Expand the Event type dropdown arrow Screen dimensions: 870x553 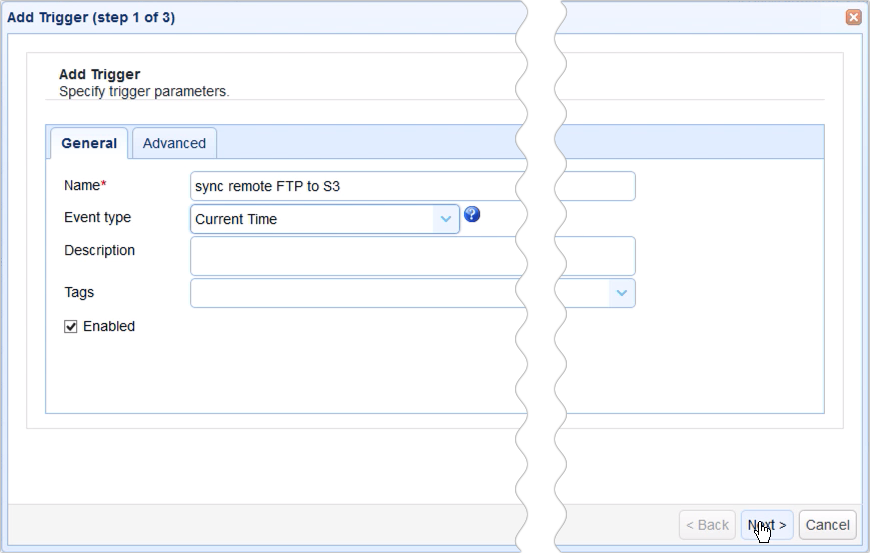tap(446, 219)
